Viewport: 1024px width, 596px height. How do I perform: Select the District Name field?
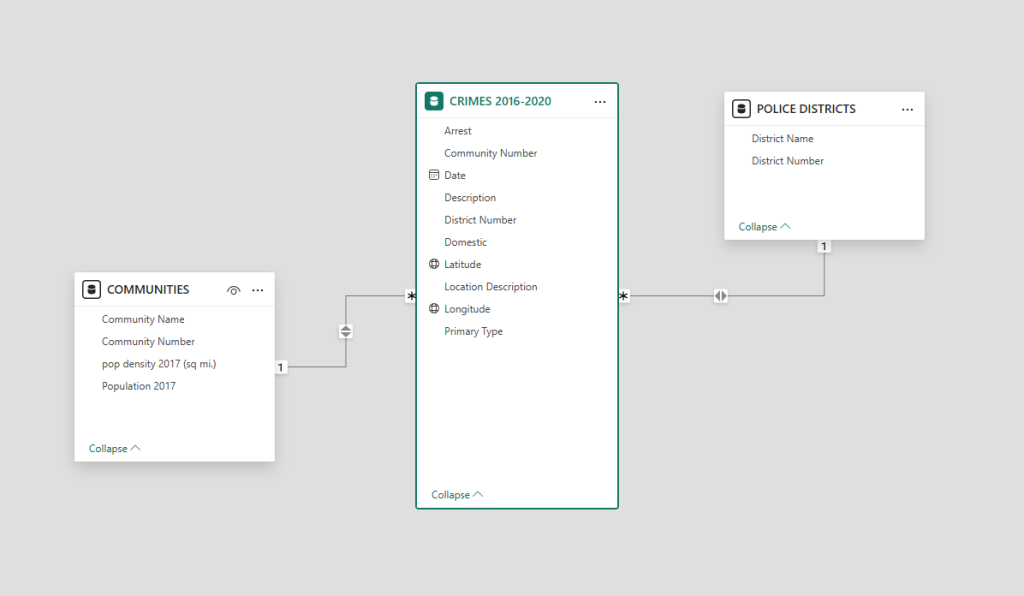click(x=782, y=139)
